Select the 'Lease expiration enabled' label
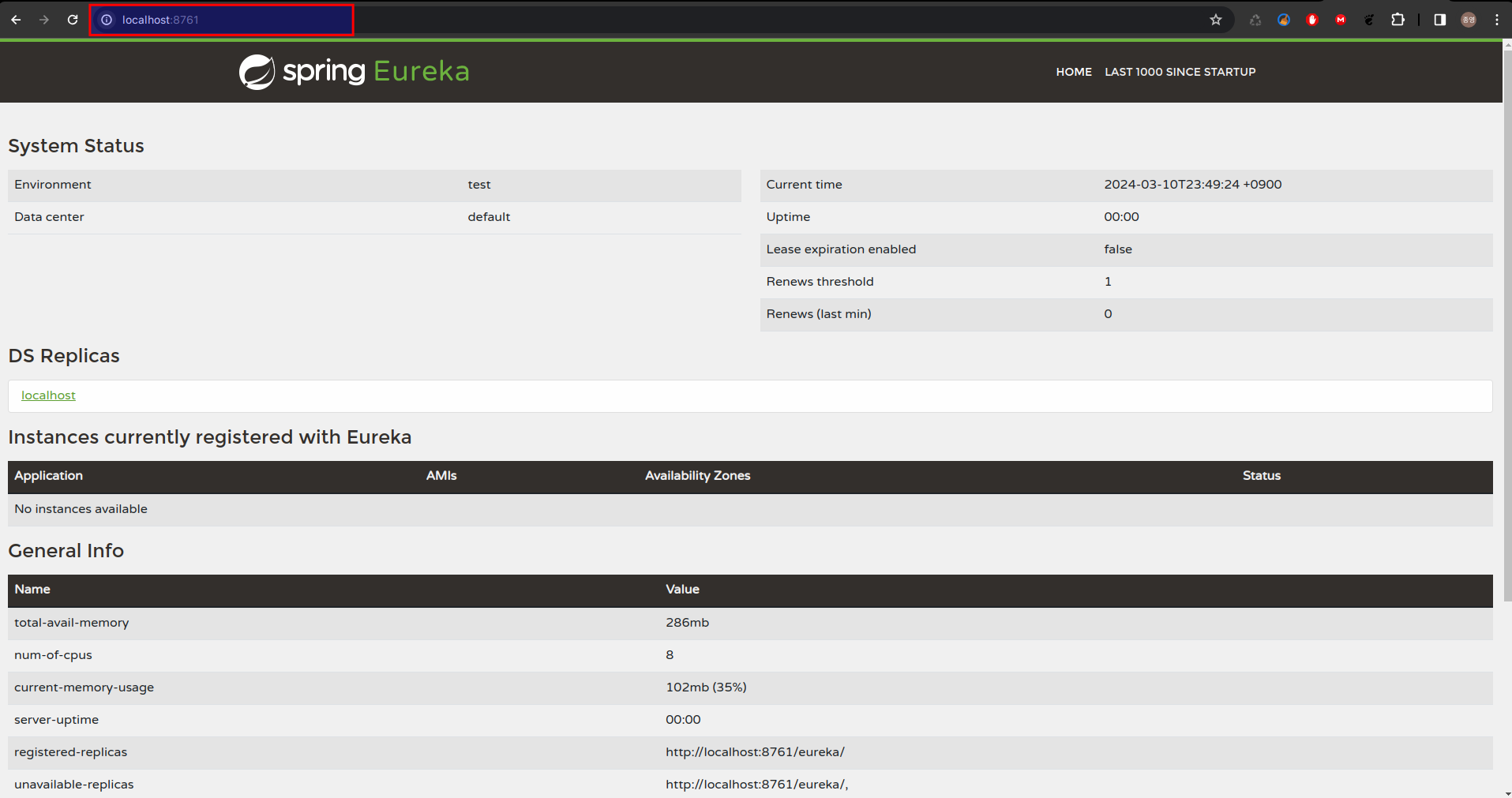 (841, 249)
